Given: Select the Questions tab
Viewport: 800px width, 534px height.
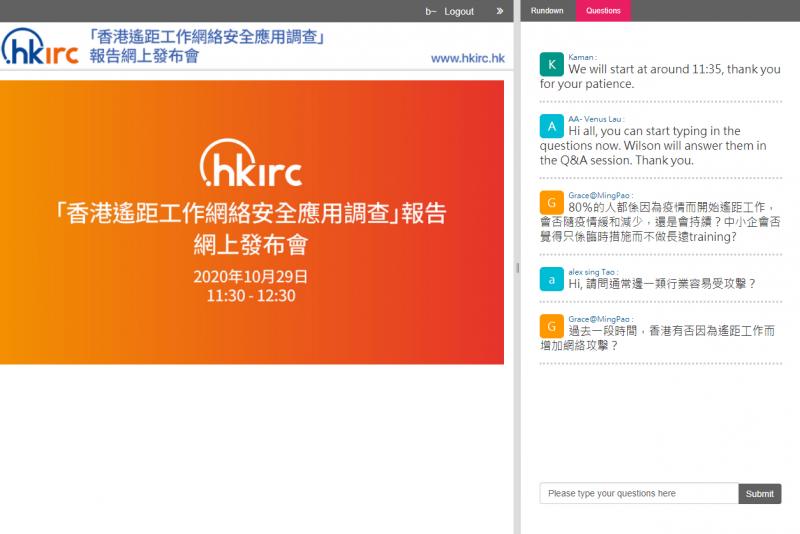Looking at the screenshot, I should click(x=603, y=11).
